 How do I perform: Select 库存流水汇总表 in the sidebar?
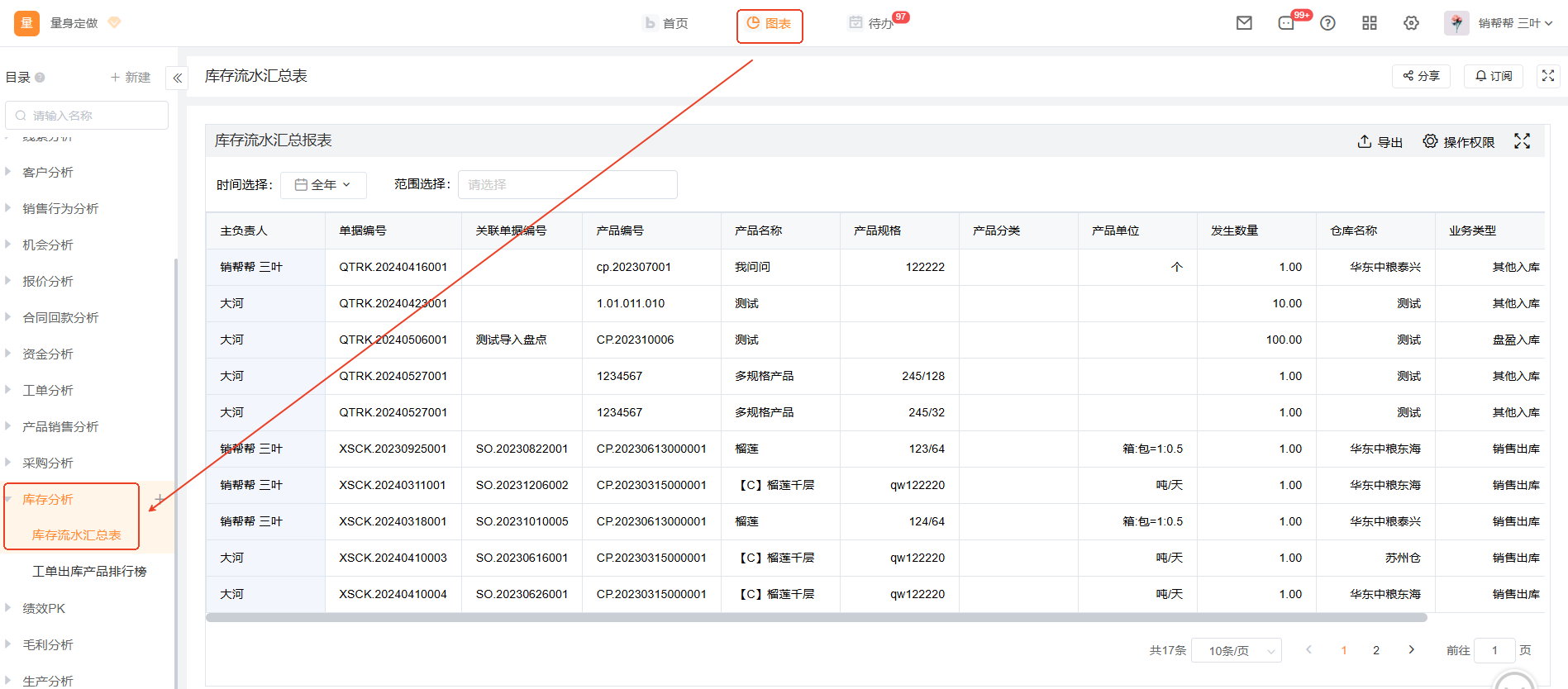pos(76,535)
